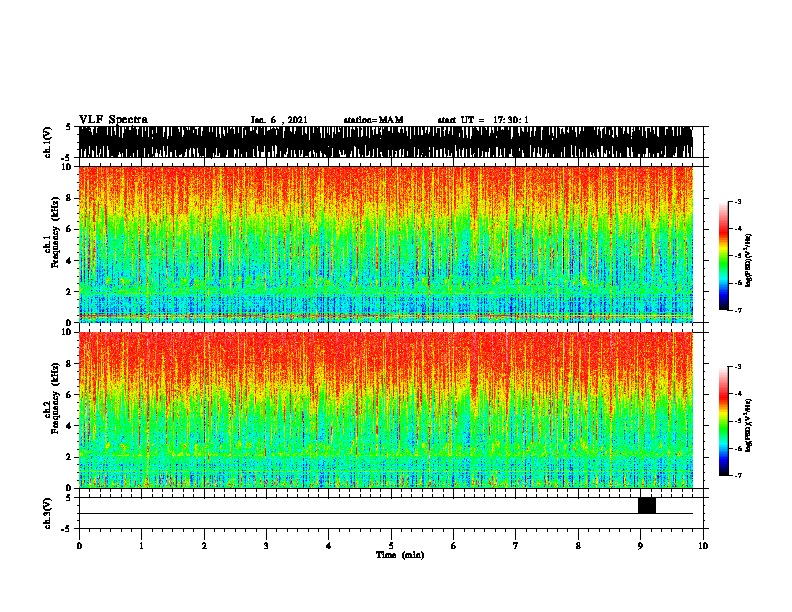Viewport: 792px width, 612px height.
Task: Click inside the ch.1 voltage waveform panel
Action: [x=386, y=142]
